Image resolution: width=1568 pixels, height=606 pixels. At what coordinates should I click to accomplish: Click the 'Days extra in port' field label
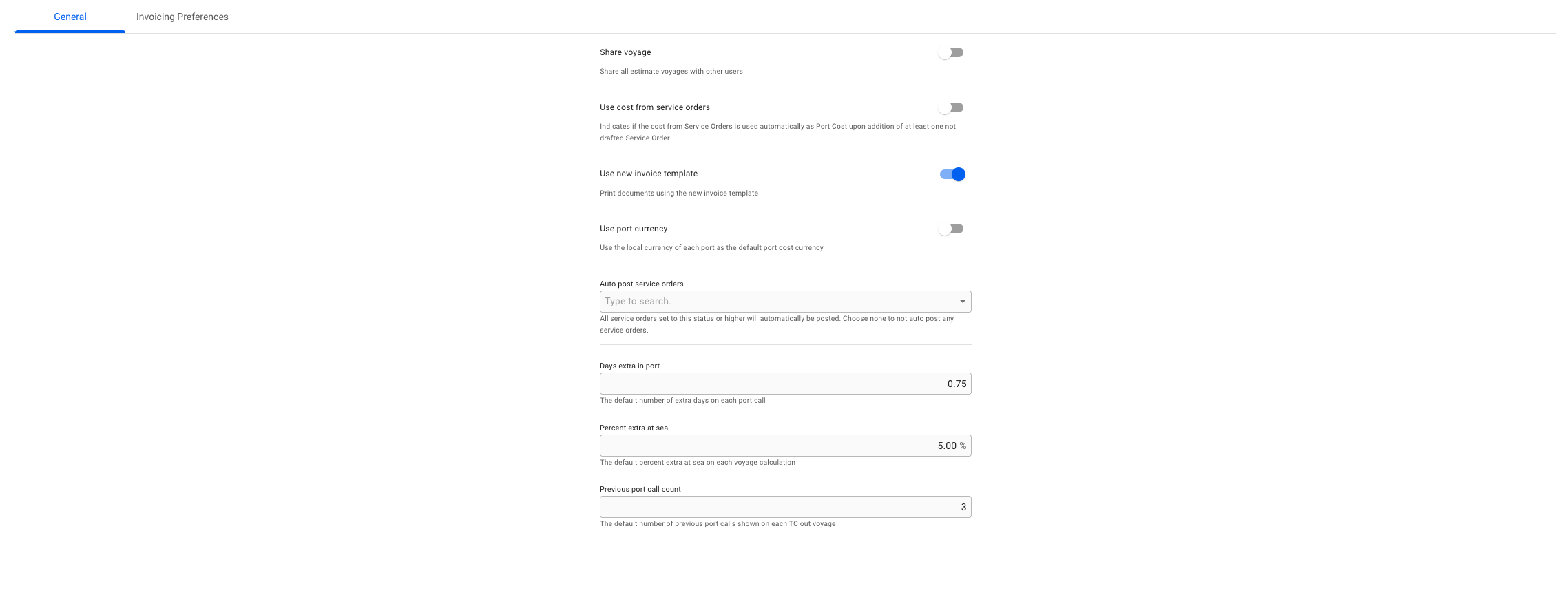pyautogui.click(x=629, y=366)
